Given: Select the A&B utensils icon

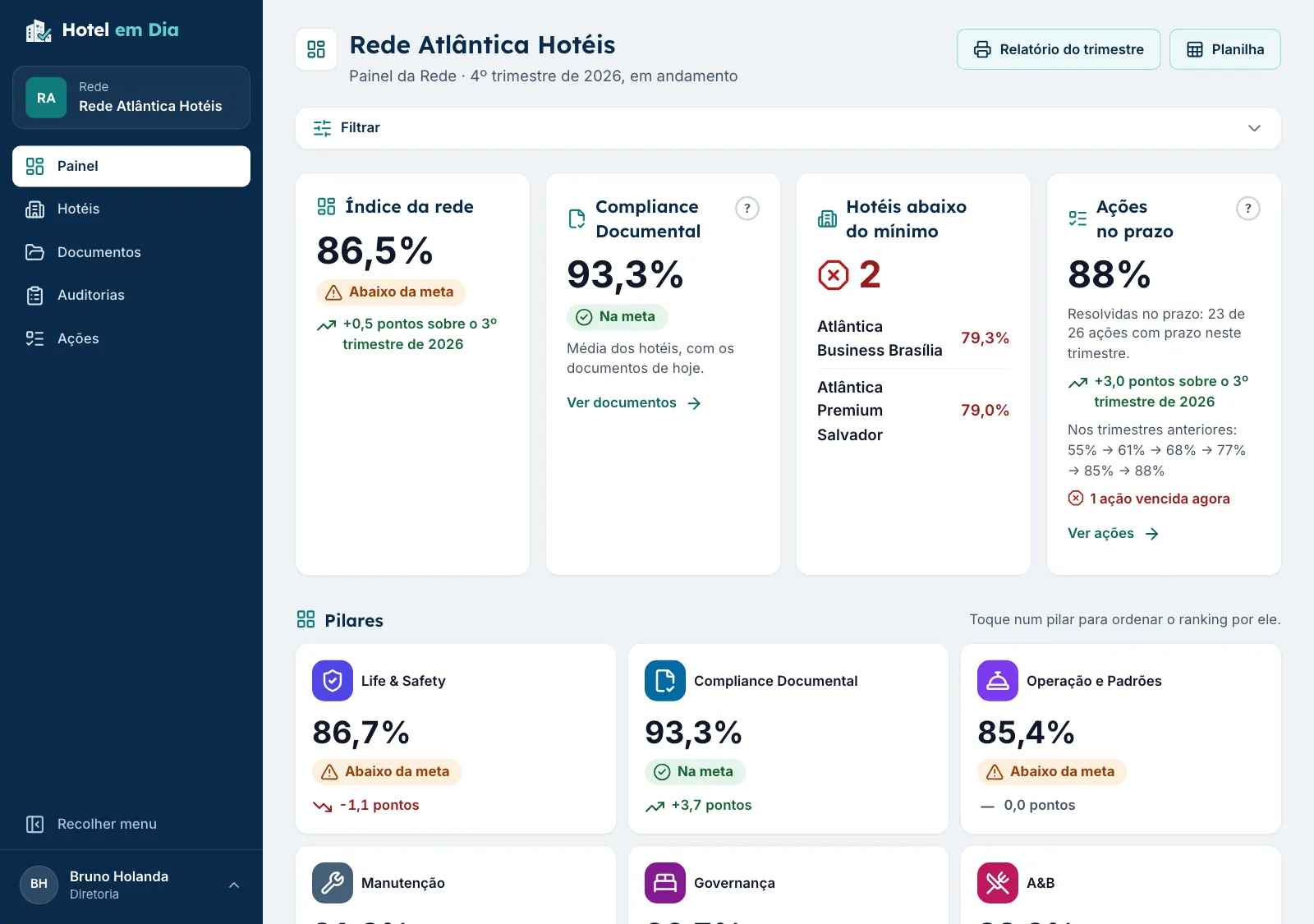Looking at the screenshot, I should pos(998,883).
